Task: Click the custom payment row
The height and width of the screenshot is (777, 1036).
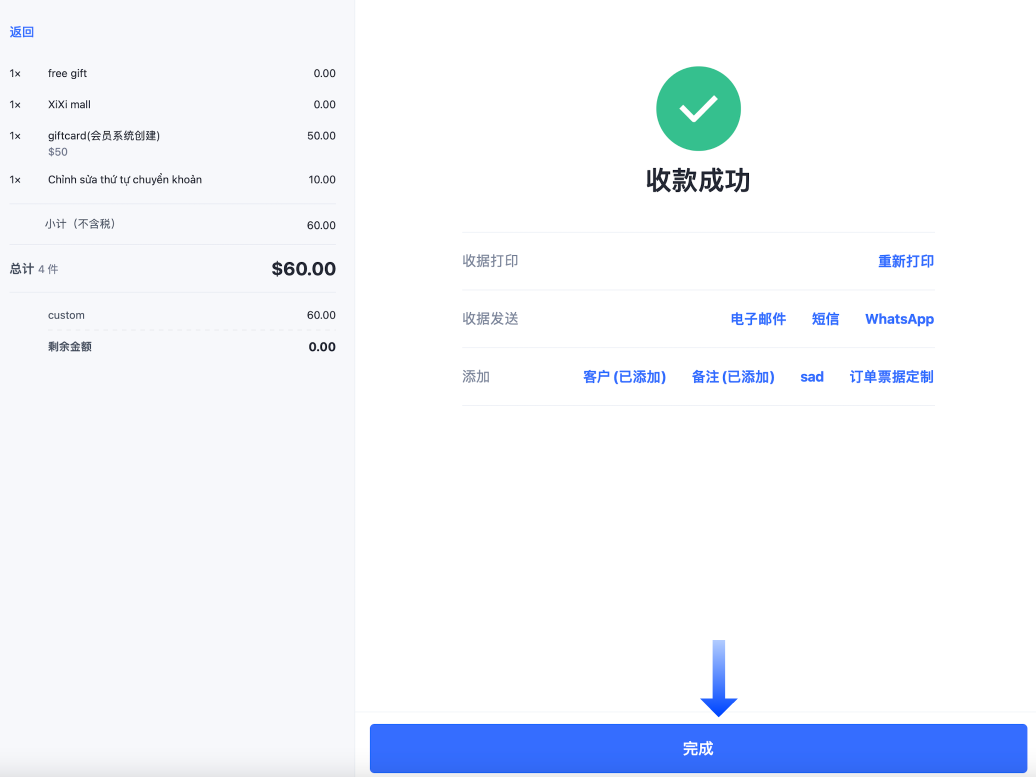Action: 192,315
